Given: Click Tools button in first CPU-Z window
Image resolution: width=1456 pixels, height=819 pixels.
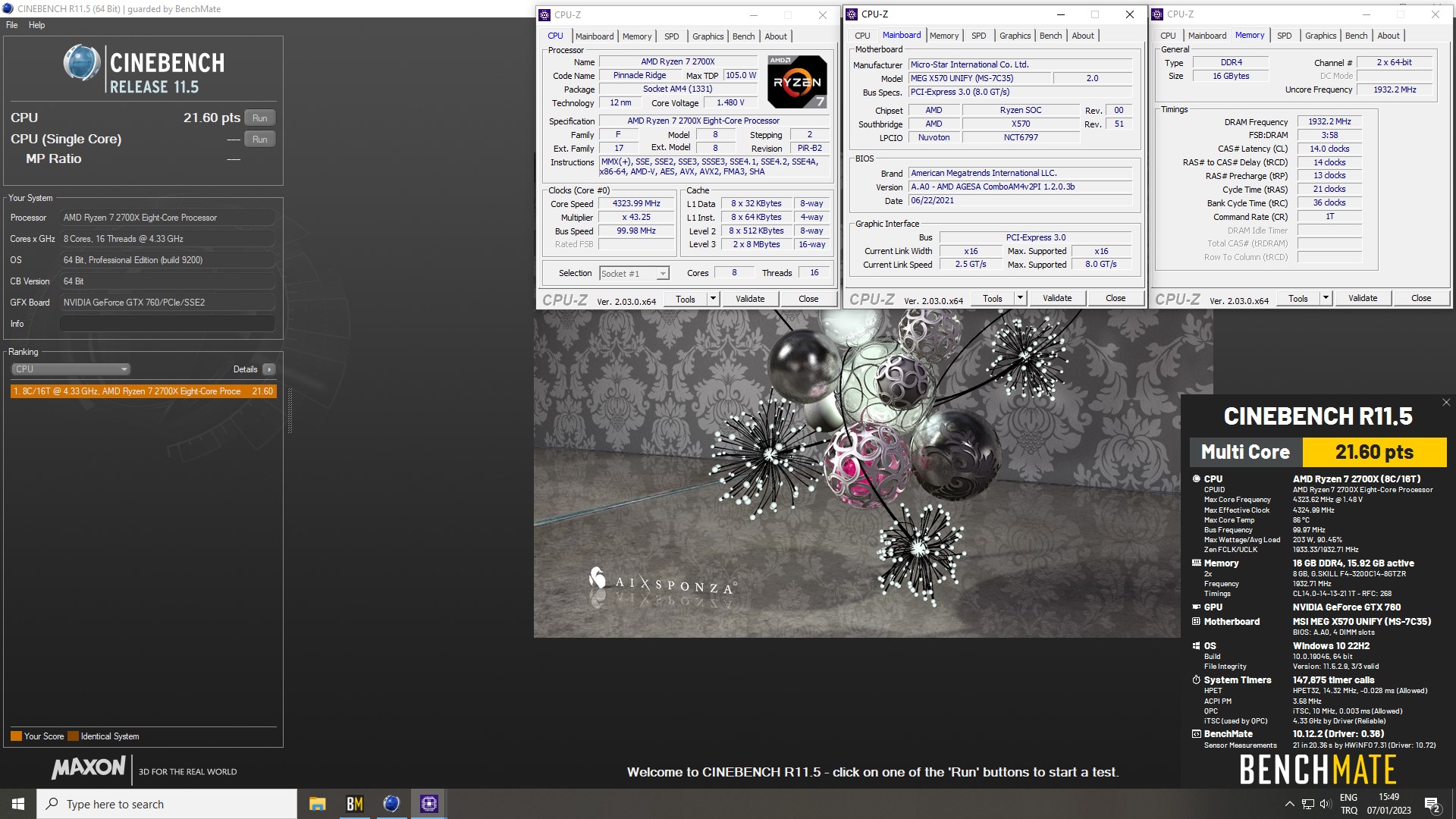Looking at the screenshot, I should click(686, 300).
